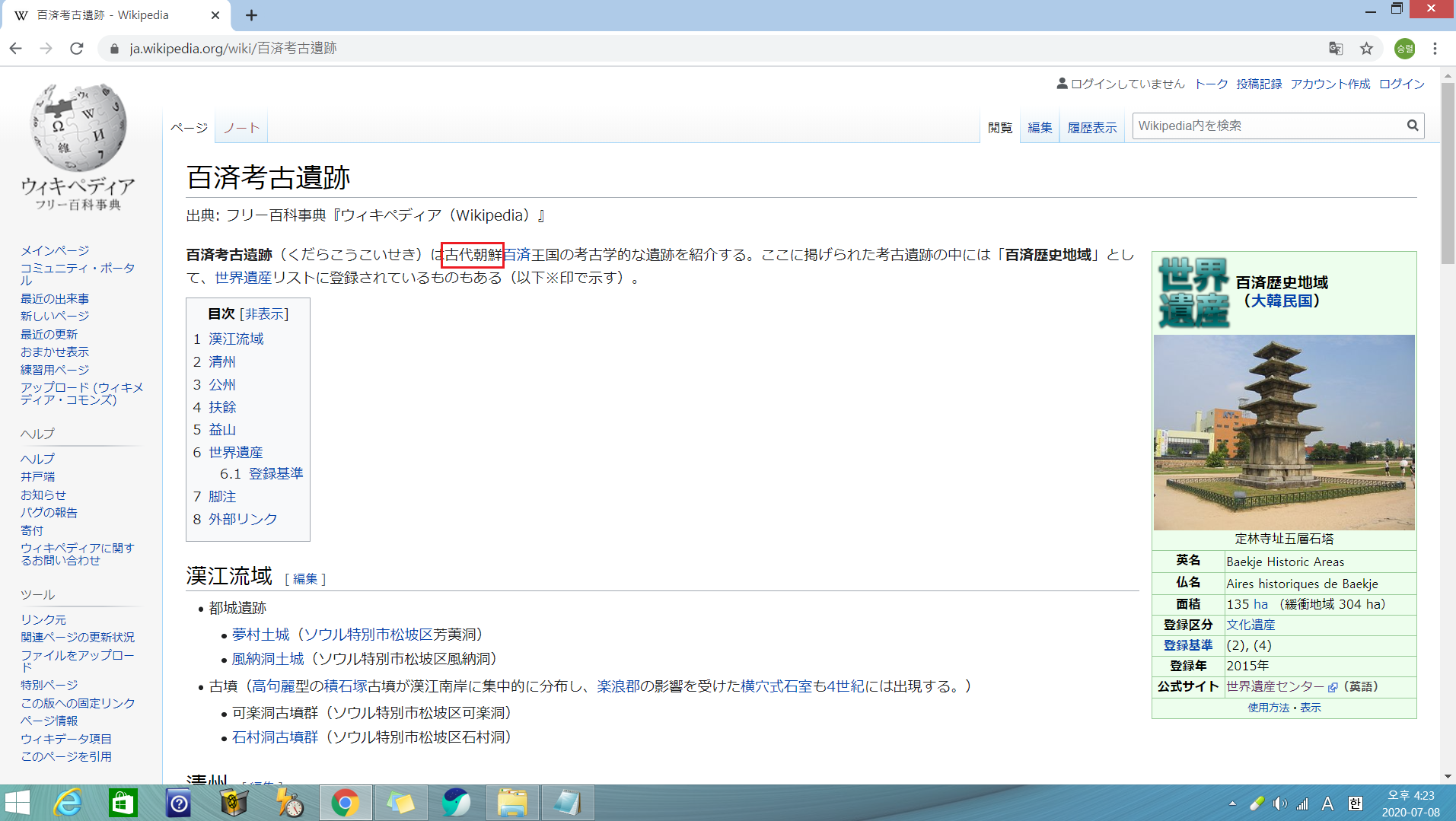This screenshot has height=821, width=1456.
Task: Go to メインページ in the sidebar
Action: tap(55, 250)
